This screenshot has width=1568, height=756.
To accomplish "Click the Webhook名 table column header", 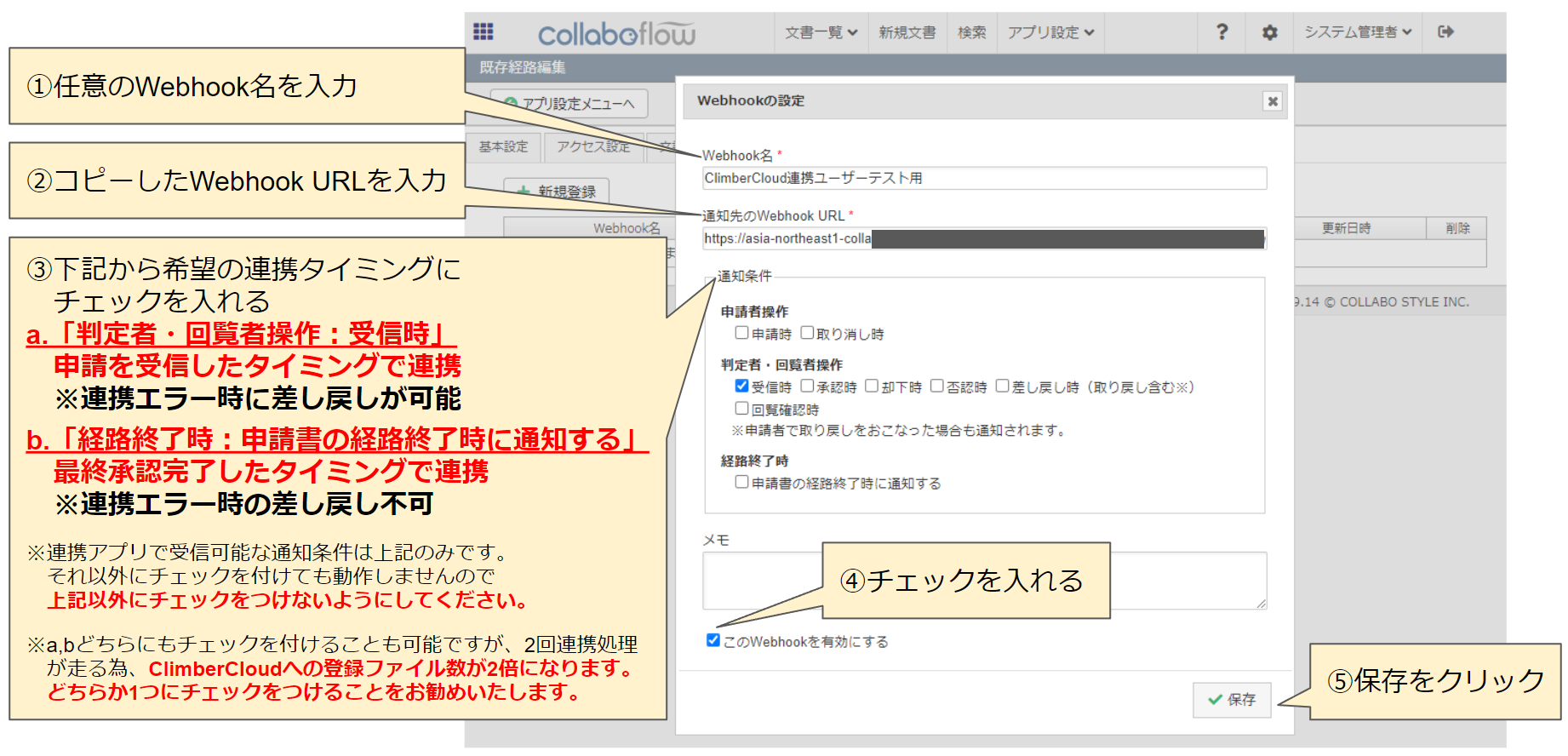I will pyautogui.click(x=627, y=228).
